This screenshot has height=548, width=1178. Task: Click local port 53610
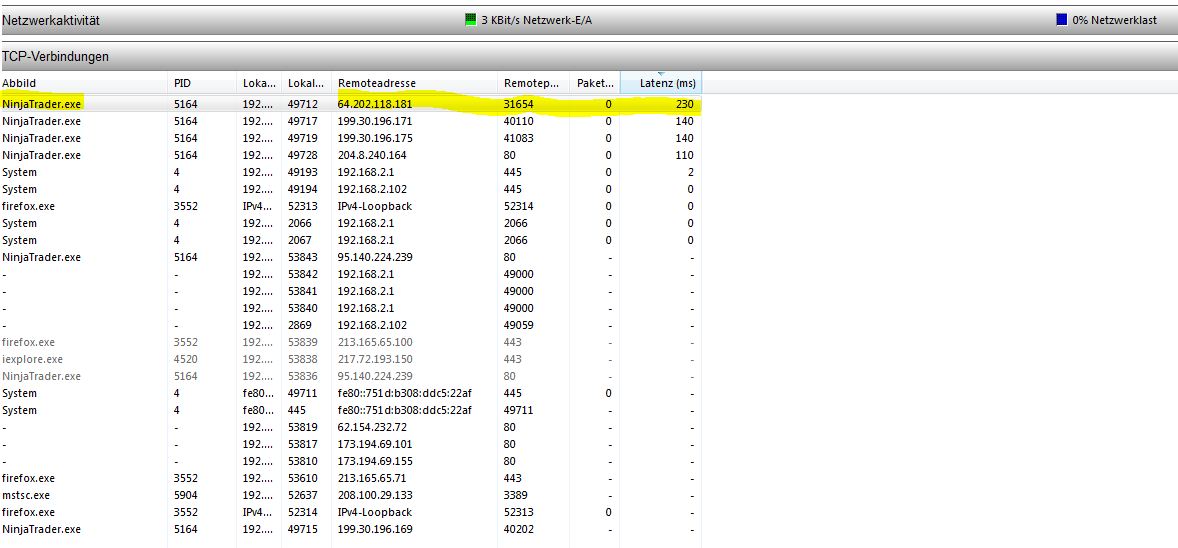(x=303, y=478)
